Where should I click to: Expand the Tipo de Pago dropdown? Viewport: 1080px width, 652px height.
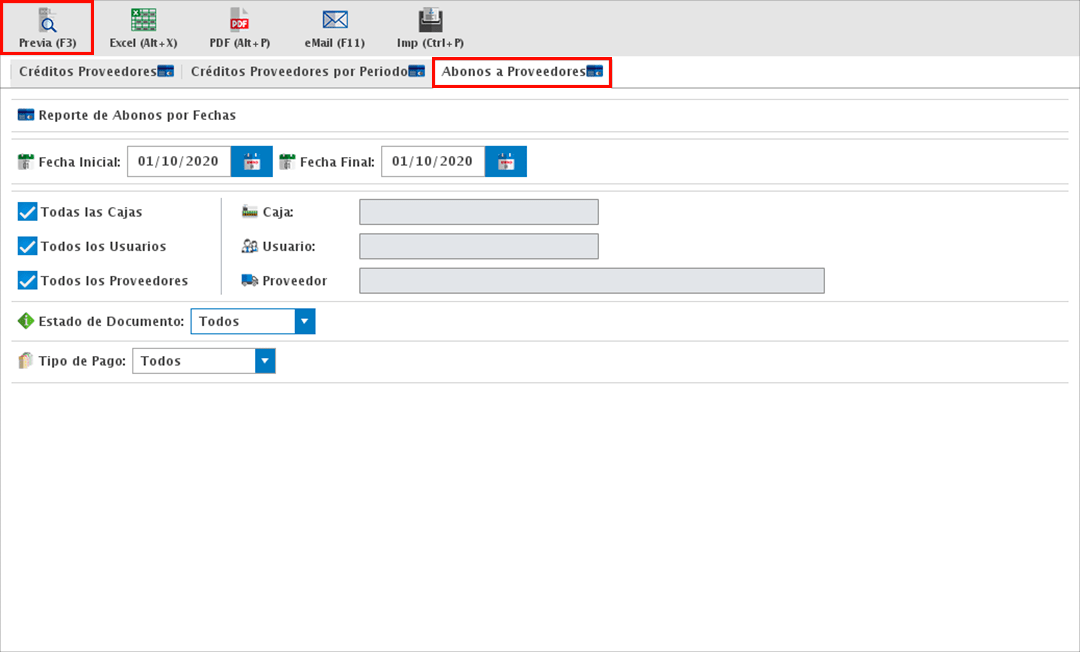point(265,361)
